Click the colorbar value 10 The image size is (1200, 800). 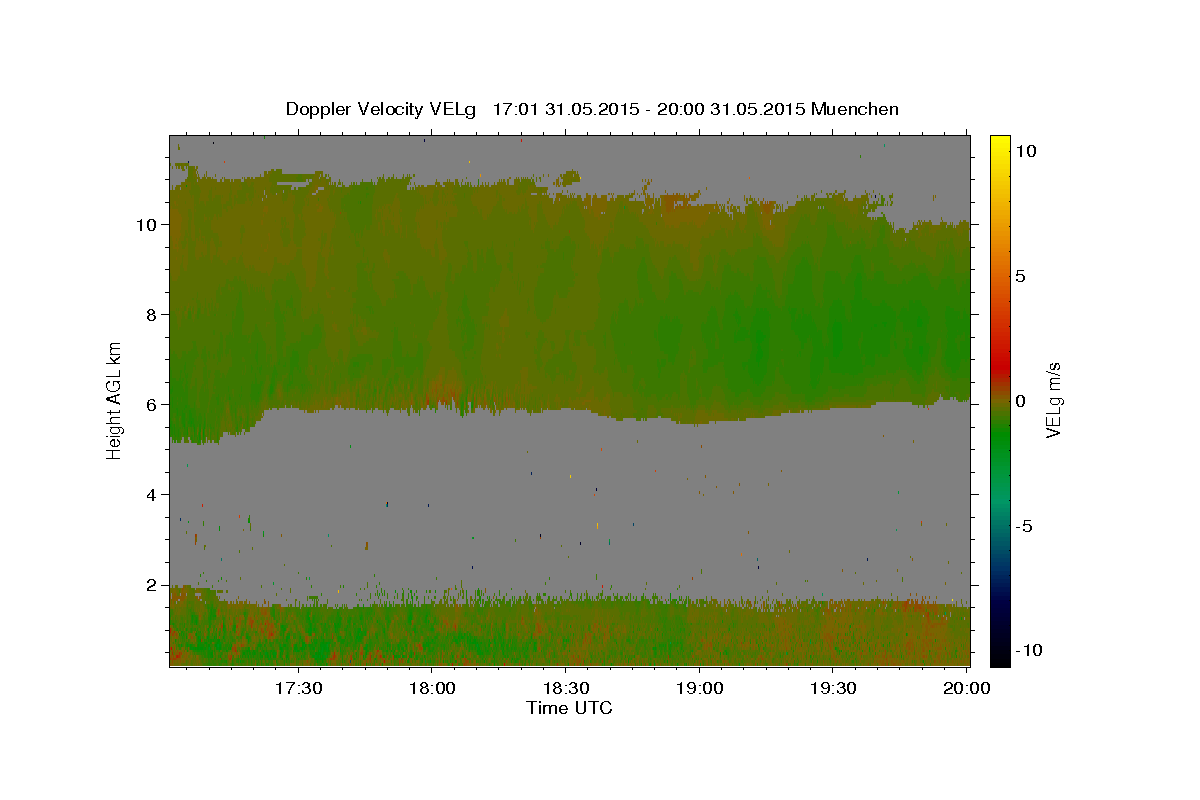coord(1025,150)
